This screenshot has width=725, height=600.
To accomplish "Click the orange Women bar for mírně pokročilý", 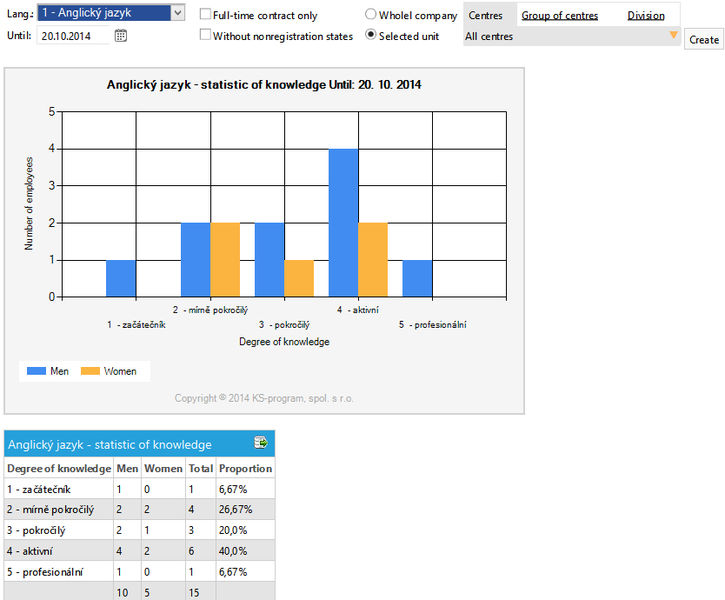I will point(225,260).
